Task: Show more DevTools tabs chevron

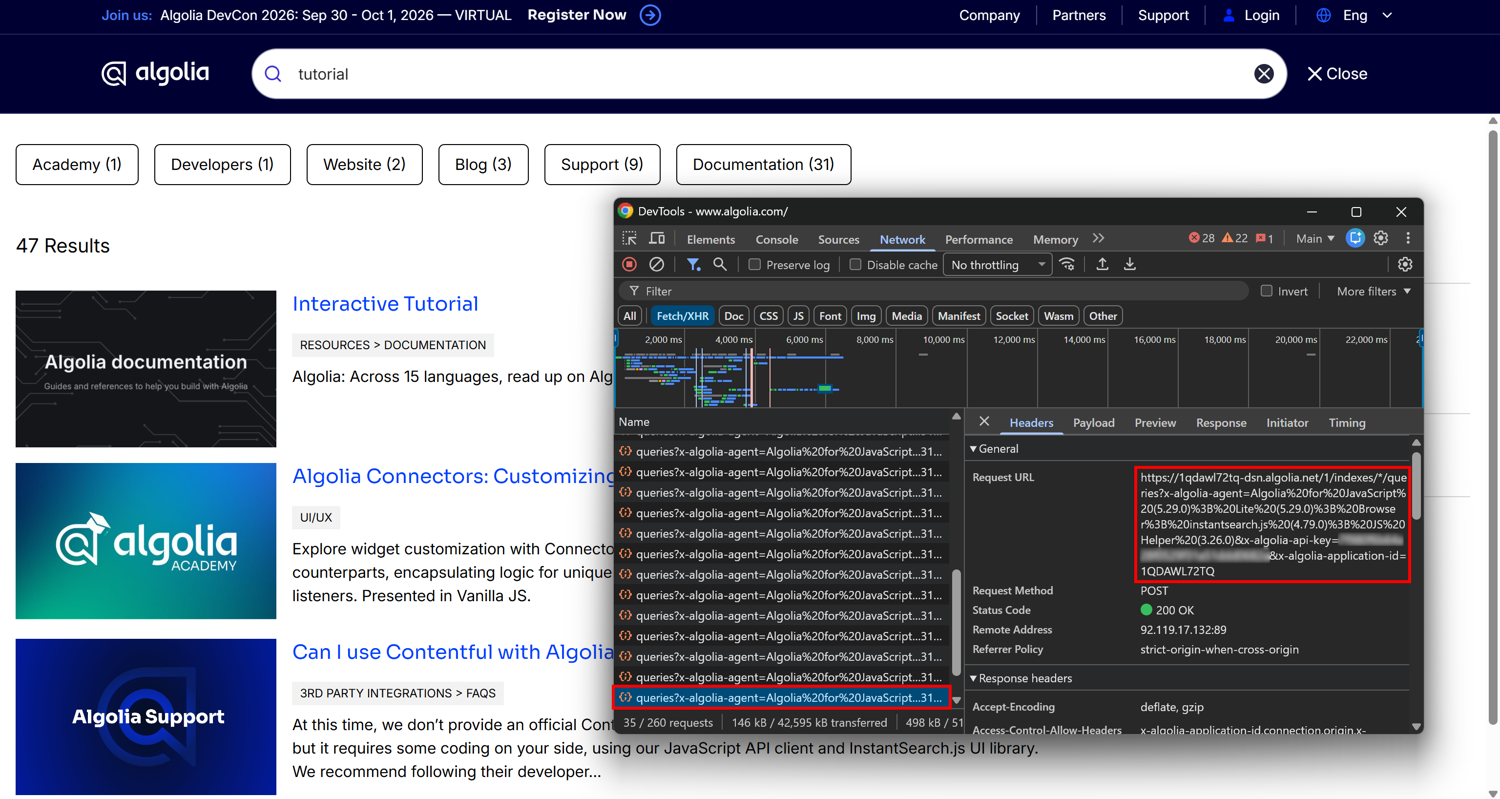Action: [x=1098, y=238]
